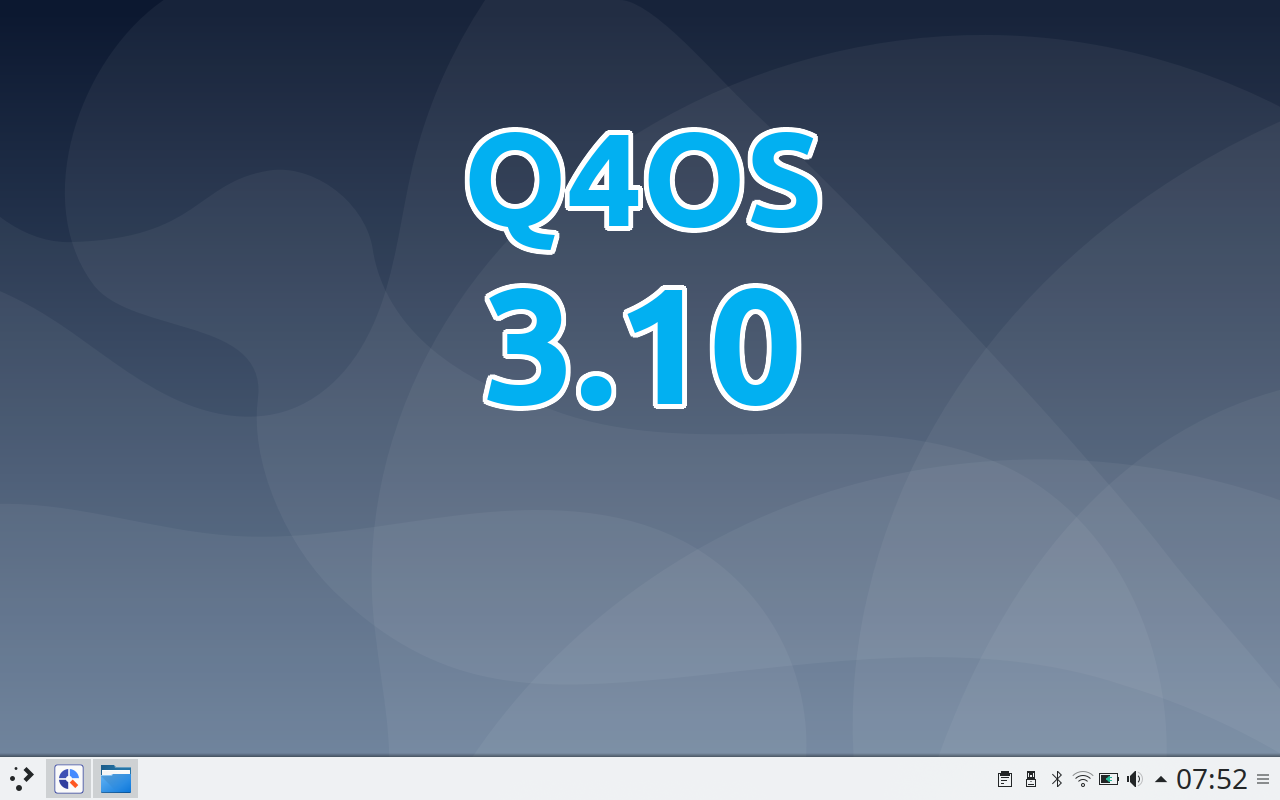
Task: Click the removable USB device notifier icon
Action: pyautogui.click(x=1030, y=778)
